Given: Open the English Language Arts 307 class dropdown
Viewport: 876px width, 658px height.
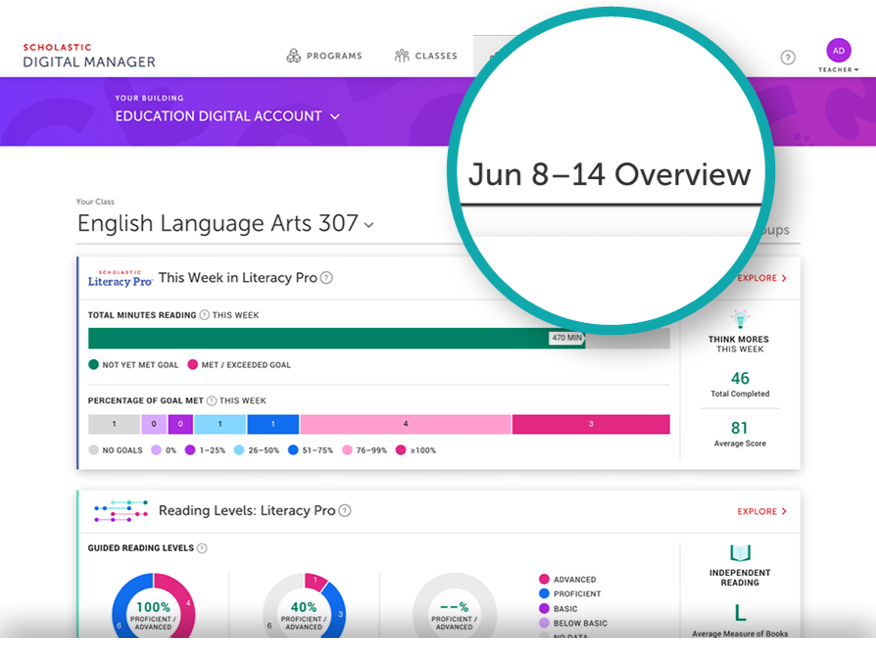Looking at the screenshot, I should pos(368,225).
